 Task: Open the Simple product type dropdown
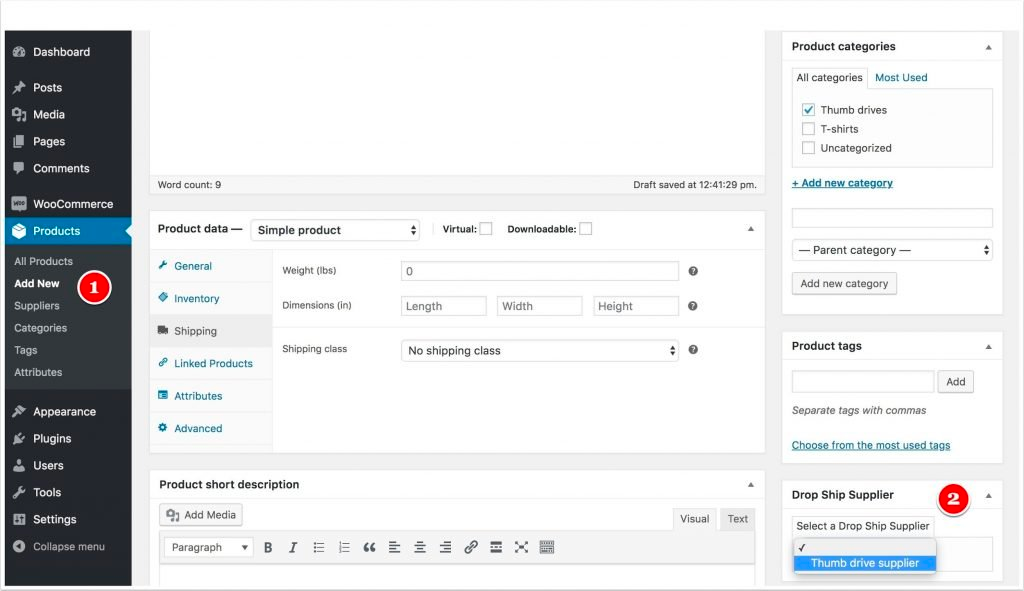tap(335, 230)
